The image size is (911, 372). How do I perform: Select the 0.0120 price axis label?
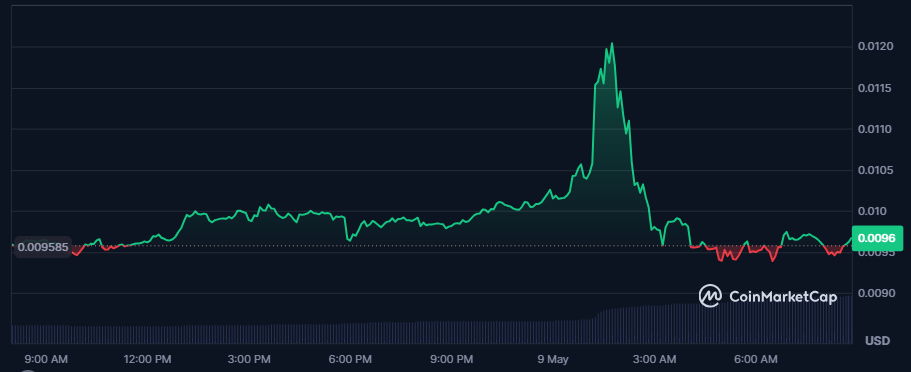875,46
